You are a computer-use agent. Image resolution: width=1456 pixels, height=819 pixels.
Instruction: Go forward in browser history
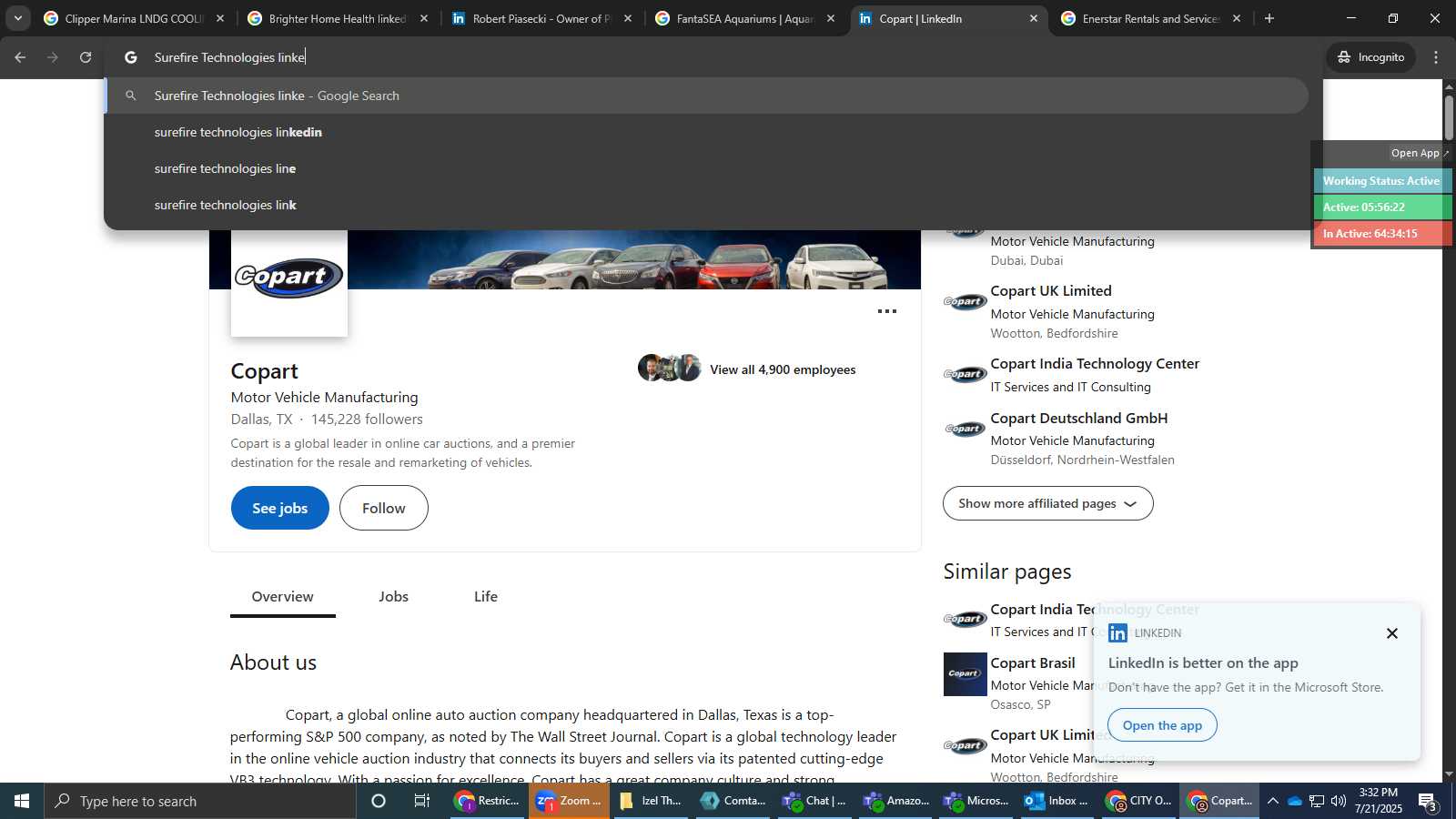pos(53,57)
